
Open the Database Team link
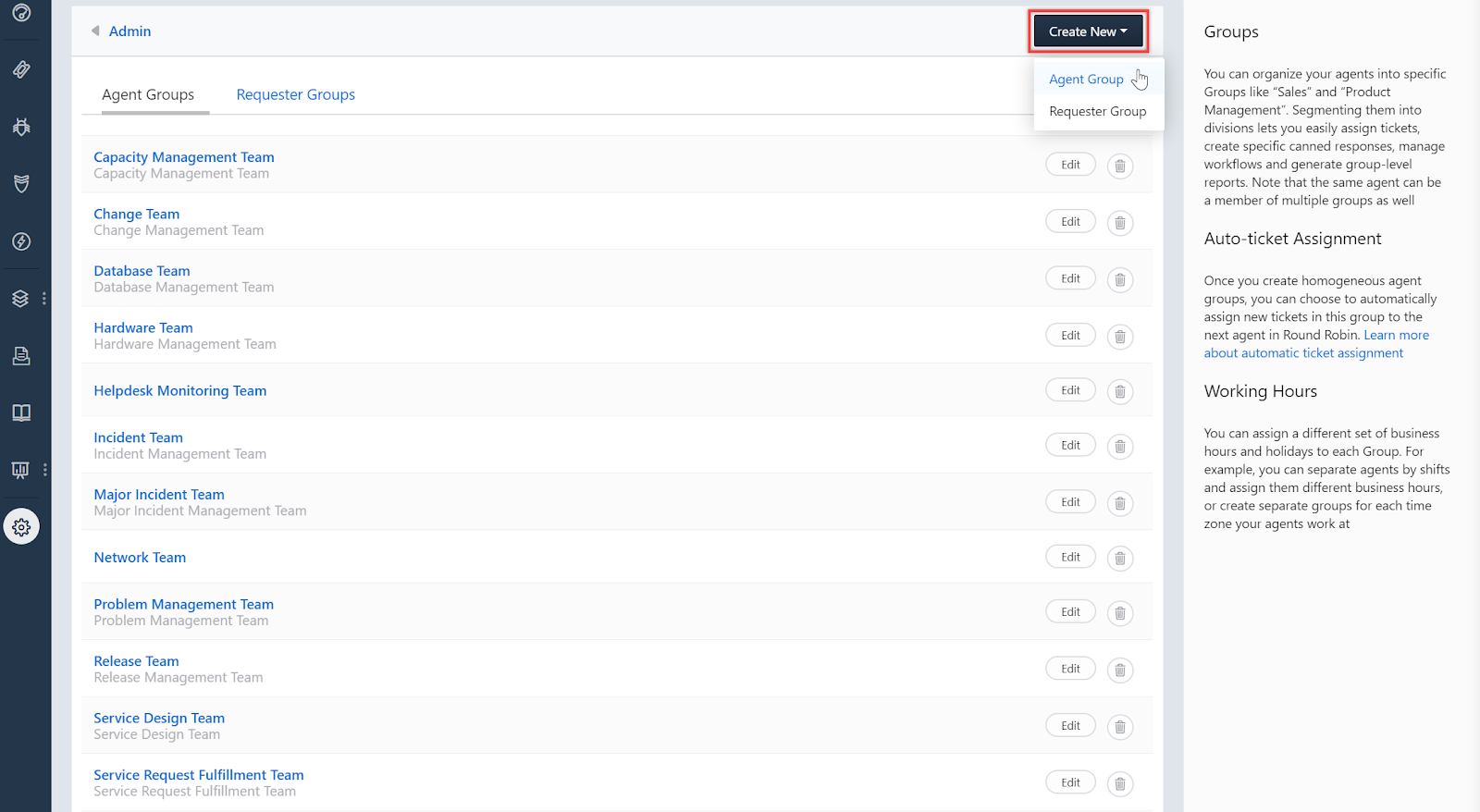(x=142, y=271)
